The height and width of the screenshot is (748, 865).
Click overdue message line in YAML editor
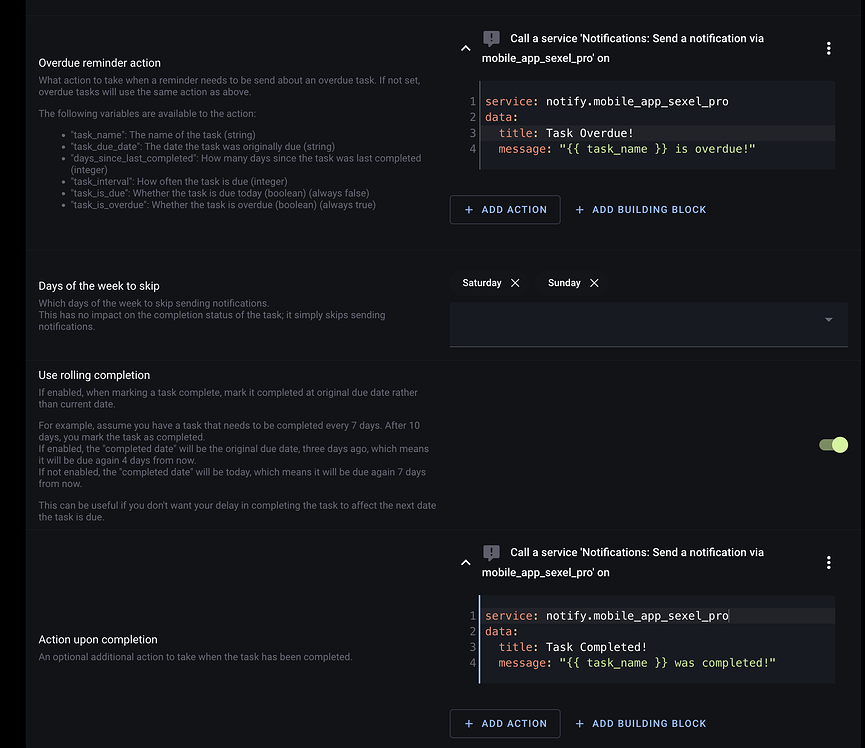[x=627, y=149]
